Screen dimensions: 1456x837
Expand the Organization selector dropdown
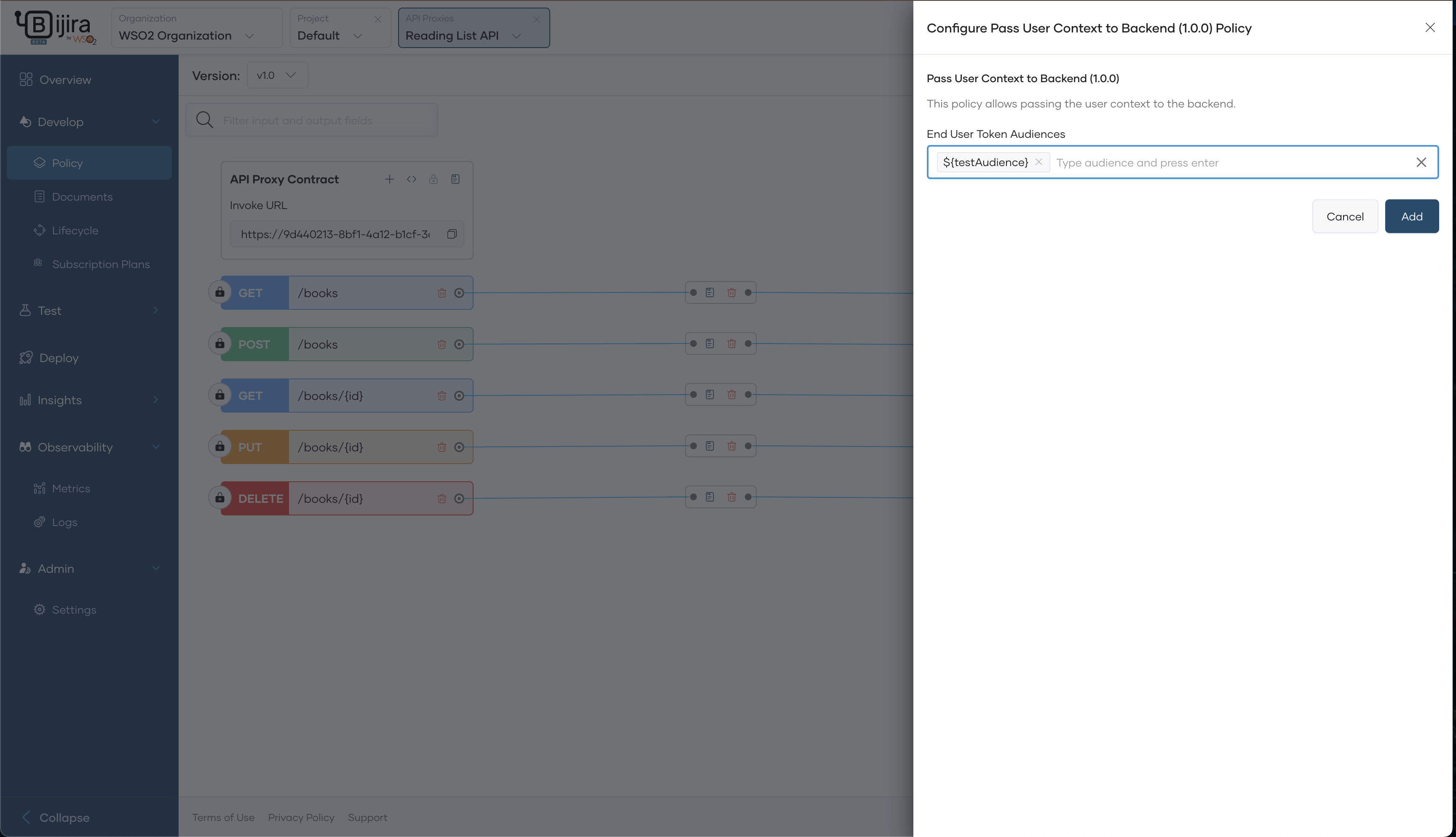click(249, 36)
